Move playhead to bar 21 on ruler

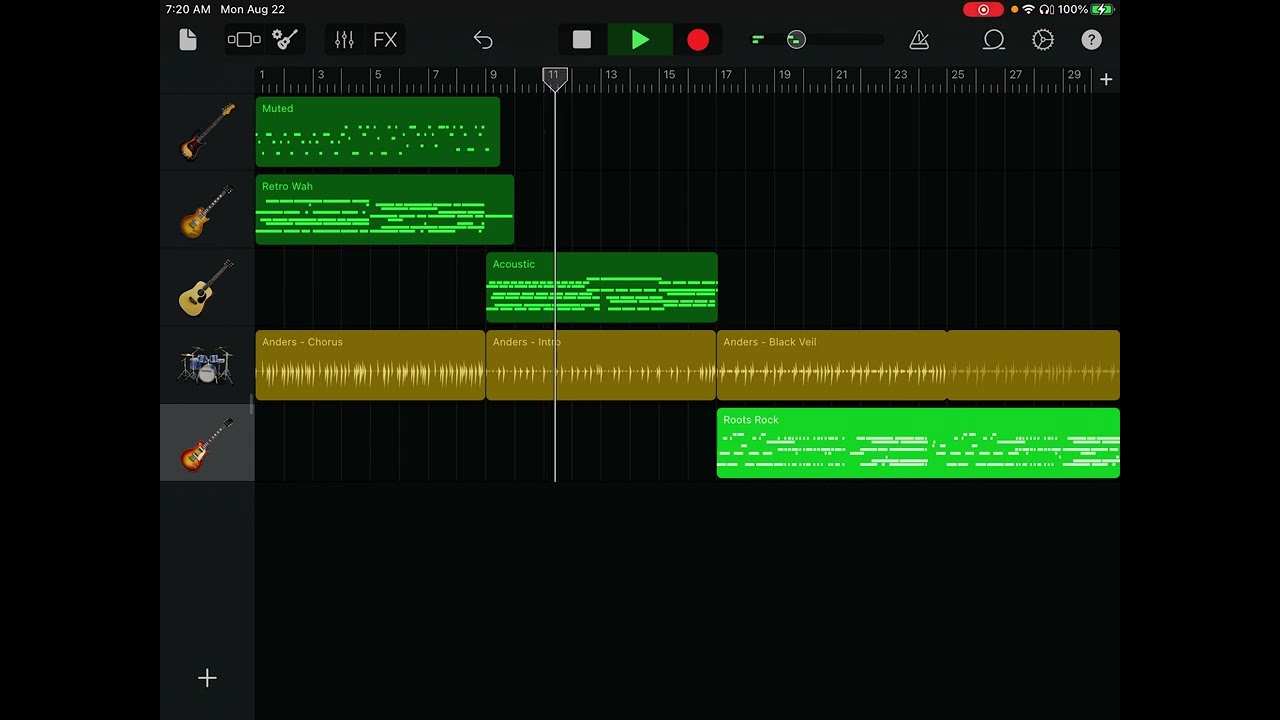[x=842, y=76]
